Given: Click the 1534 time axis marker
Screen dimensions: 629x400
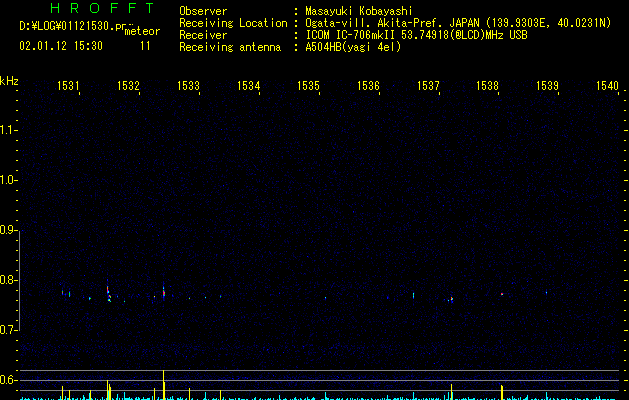Looking at the screenshot, I should pos(248,86).
